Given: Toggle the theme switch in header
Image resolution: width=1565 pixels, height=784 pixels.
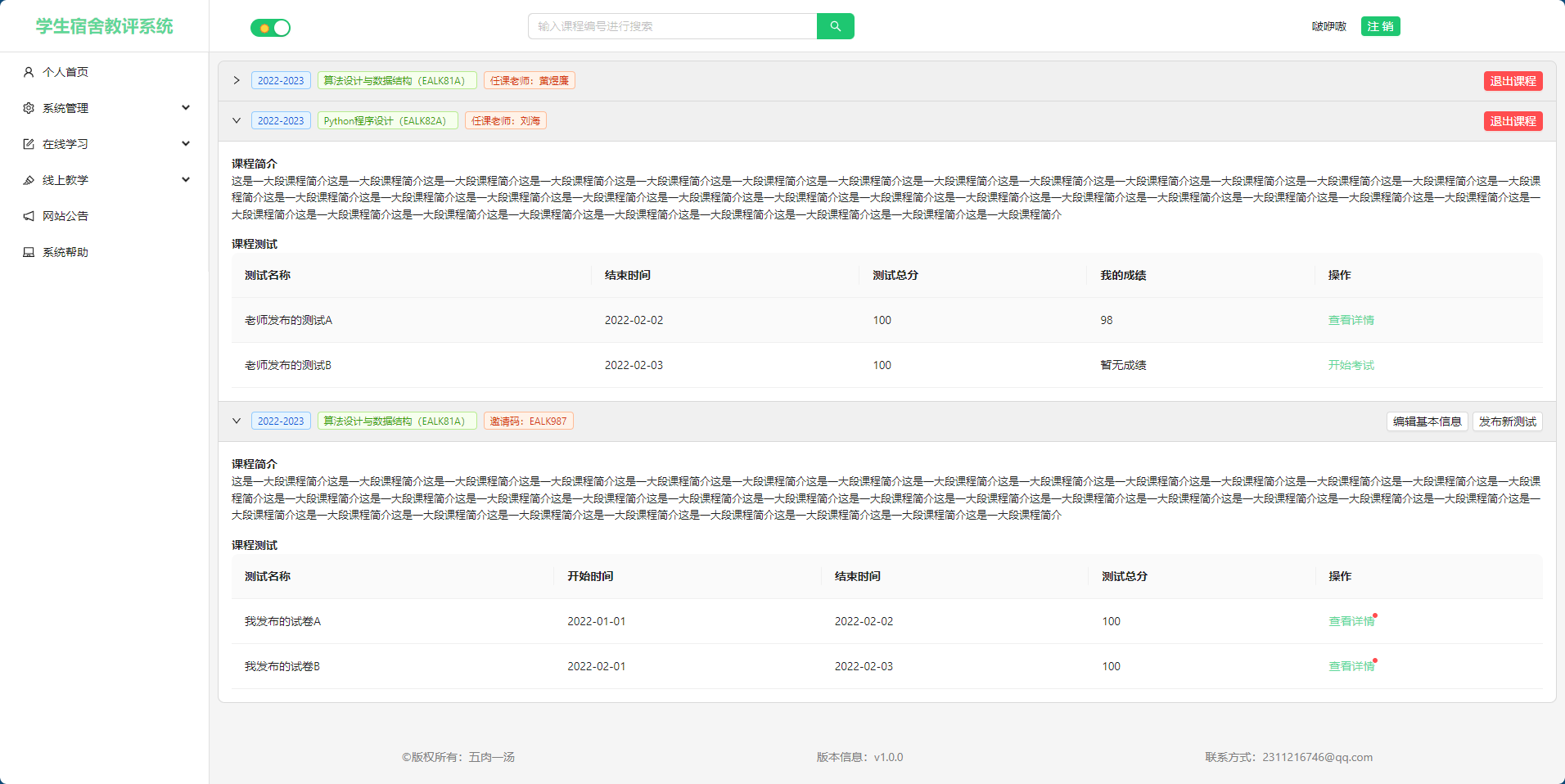Looking at the screenshot, I should click(270, 28).
